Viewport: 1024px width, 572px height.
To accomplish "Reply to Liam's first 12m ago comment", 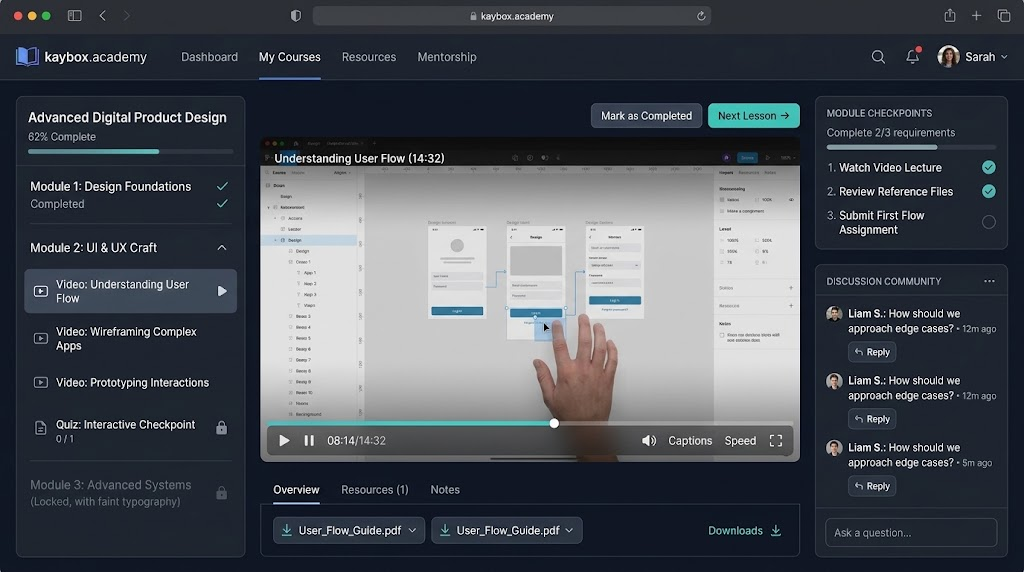I will pos(872,352).
